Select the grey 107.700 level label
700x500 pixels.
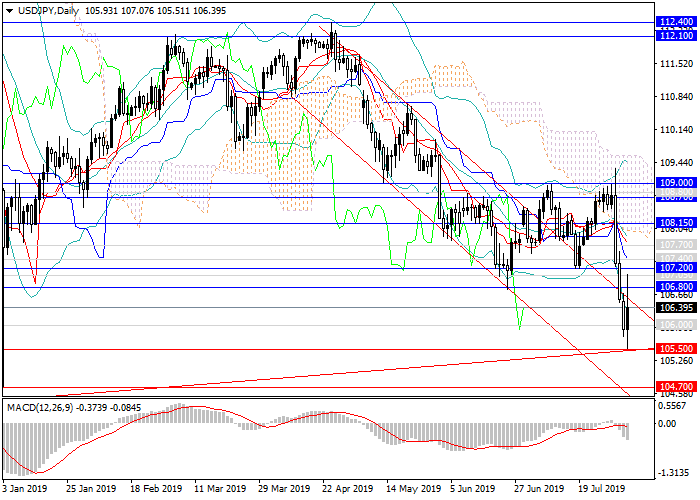[676, 244]
